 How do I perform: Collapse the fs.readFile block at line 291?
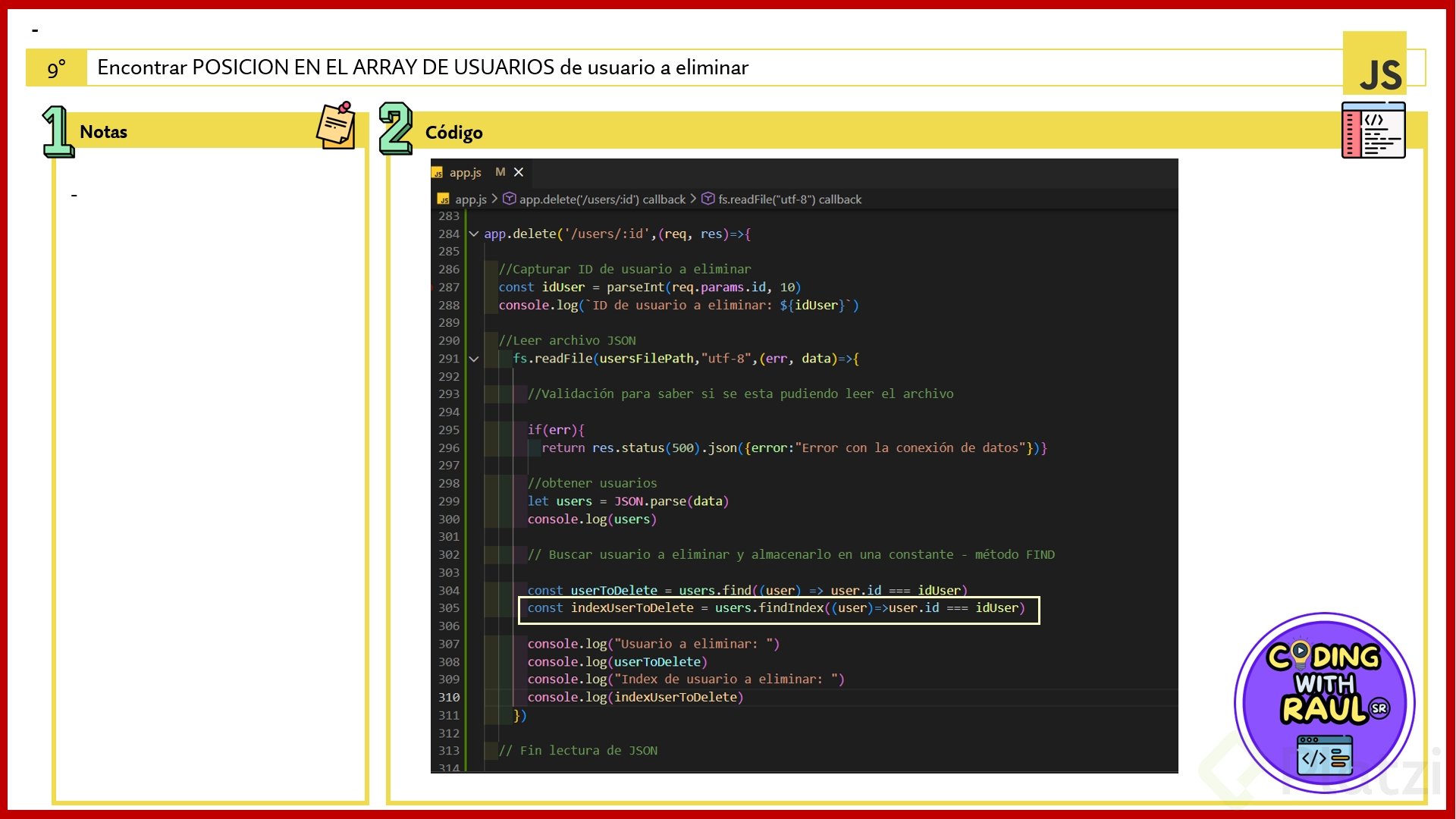point(474,359)
